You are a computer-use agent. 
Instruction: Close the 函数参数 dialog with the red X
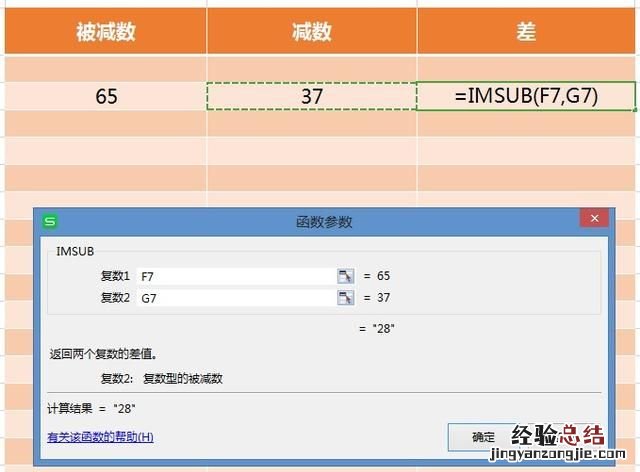(x=594, y=220)
